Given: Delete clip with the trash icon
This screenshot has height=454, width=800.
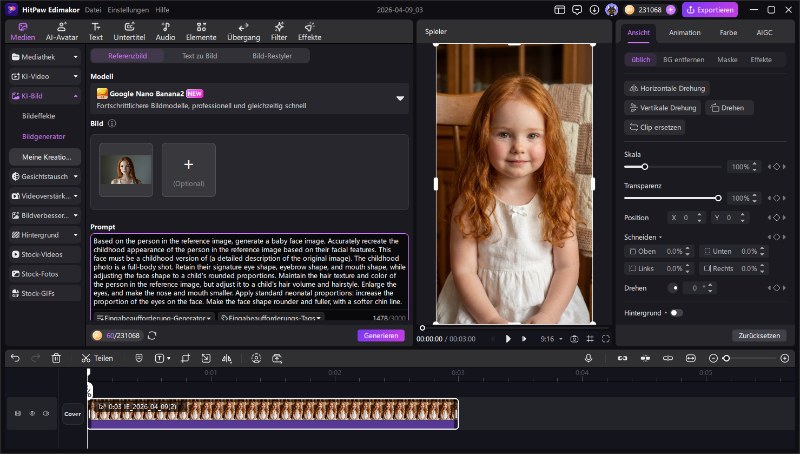Looking at the screenshot, I should pyautogui.click(x=56, y=358).
